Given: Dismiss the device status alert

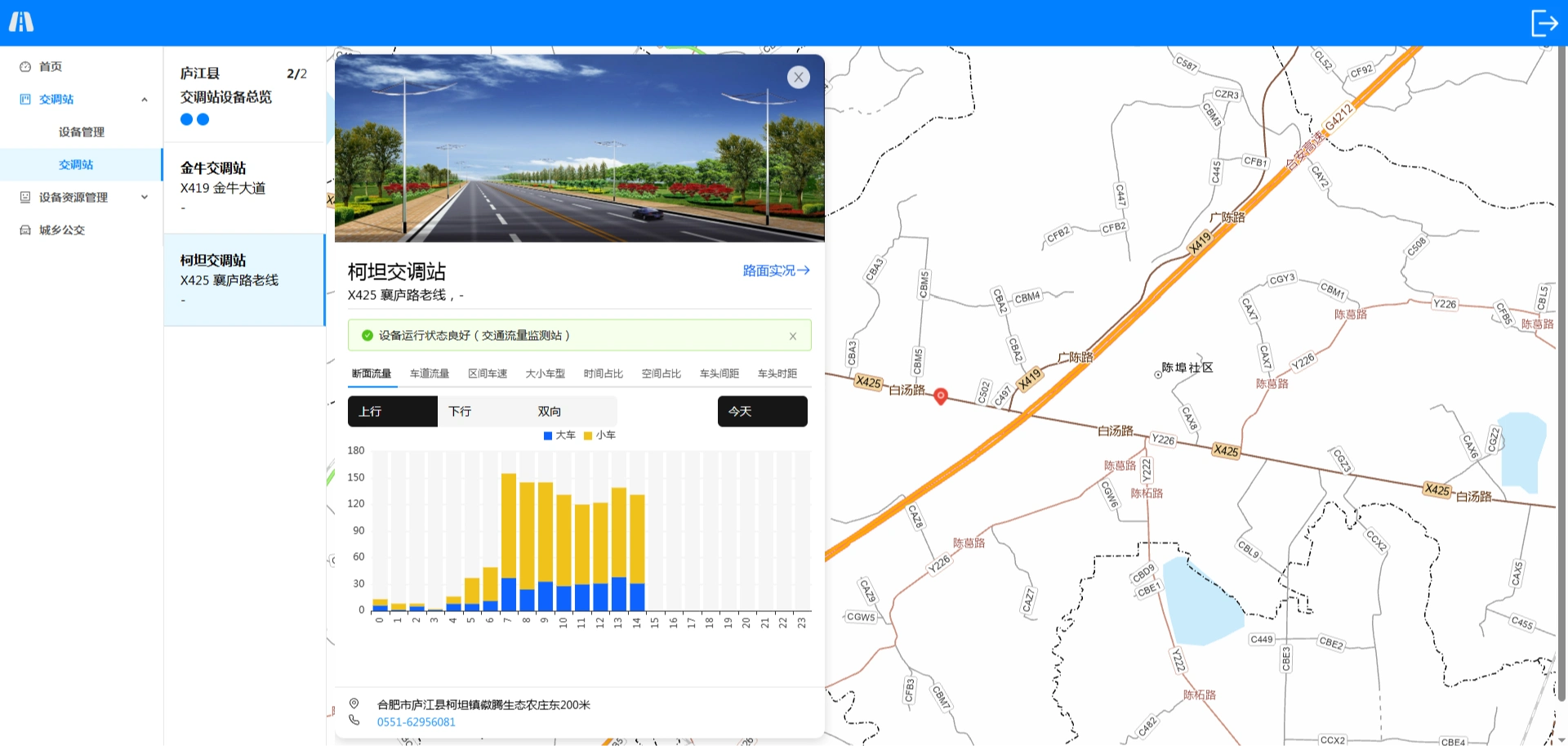Looking at the screenshot, I should tap(792, 336).
